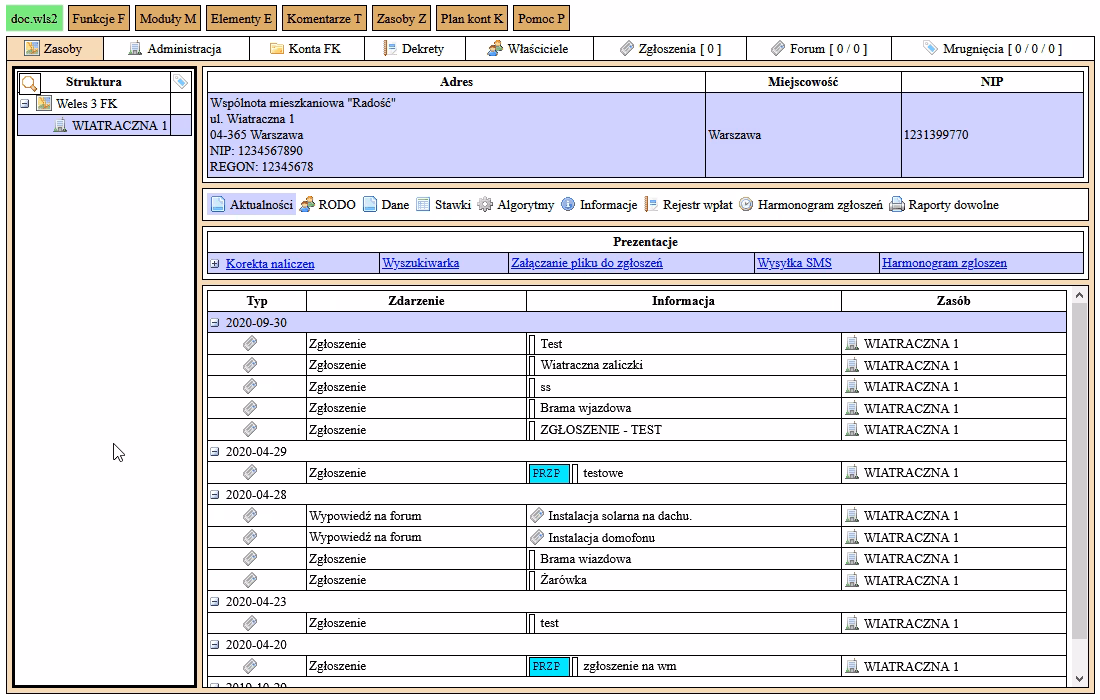Collapse the 2020-09-30 date group

215,323
